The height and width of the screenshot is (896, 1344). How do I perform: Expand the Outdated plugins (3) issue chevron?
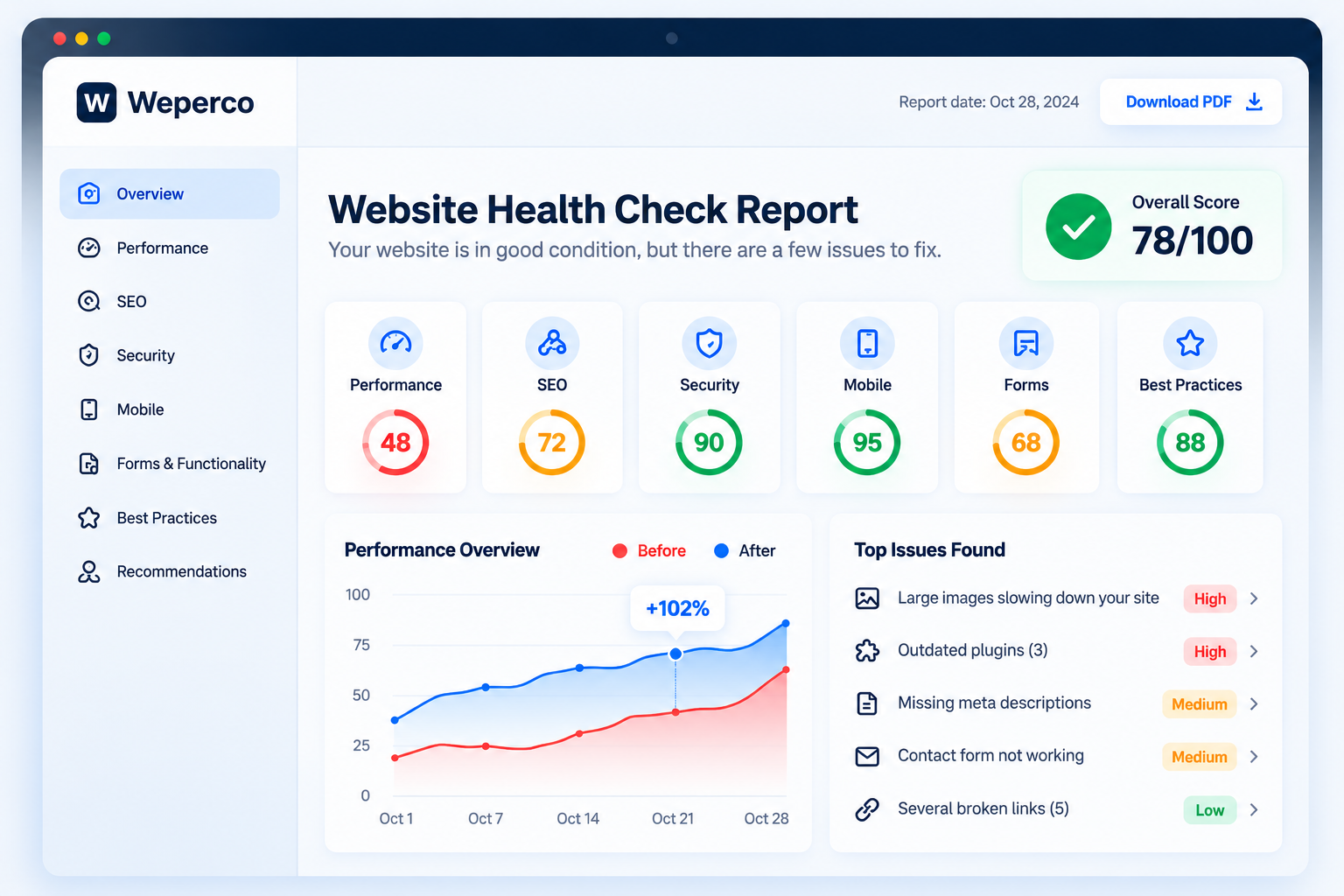tap(1254, 651)
